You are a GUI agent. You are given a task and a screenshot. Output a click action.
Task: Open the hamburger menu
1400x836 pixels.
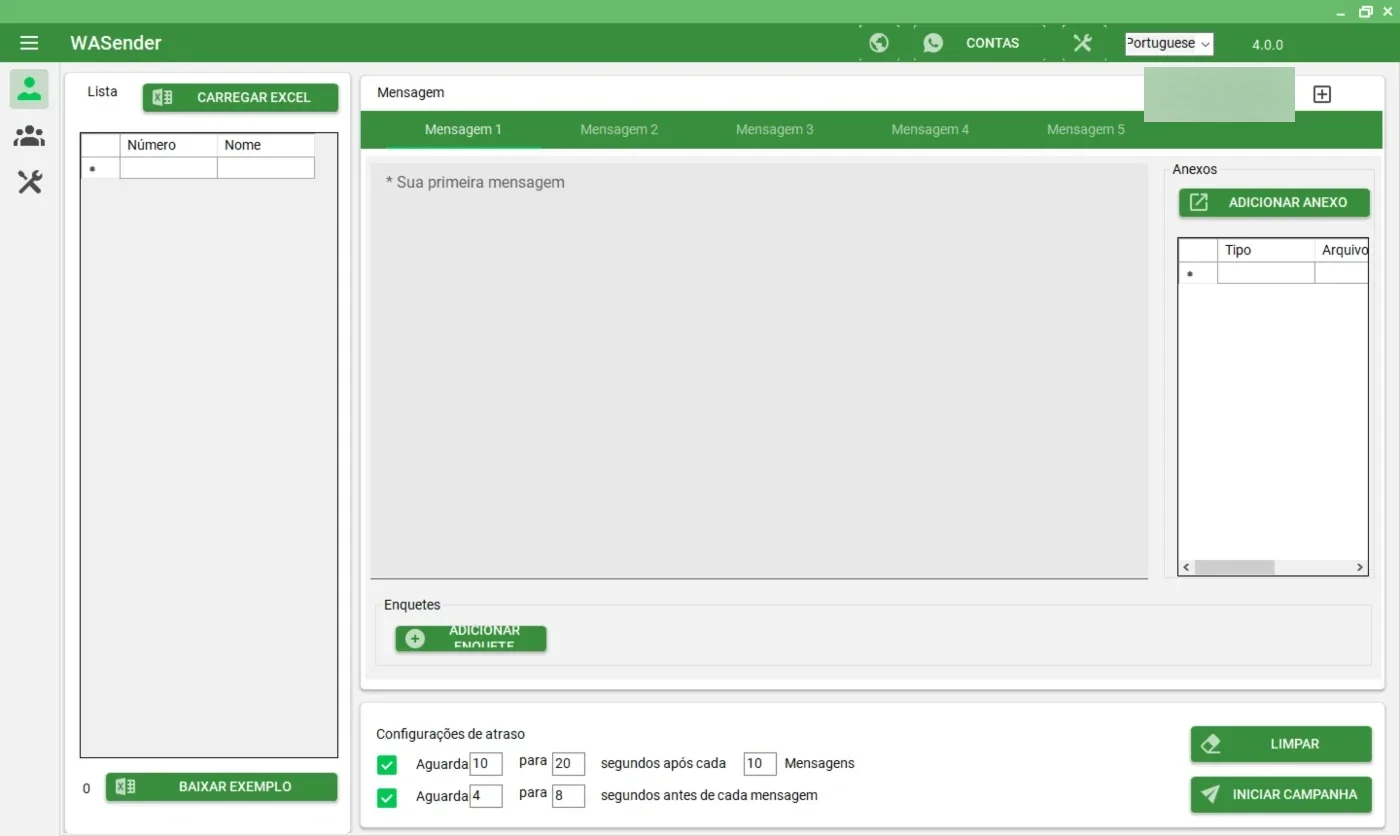coord(29,43)
